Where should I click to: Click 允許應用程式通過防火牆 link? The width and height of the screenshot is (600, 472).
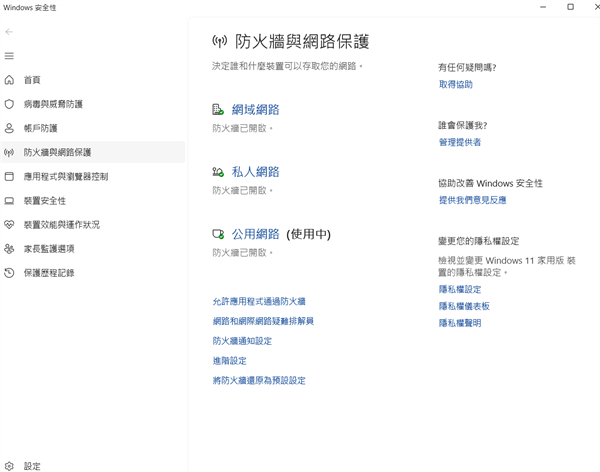259,301
